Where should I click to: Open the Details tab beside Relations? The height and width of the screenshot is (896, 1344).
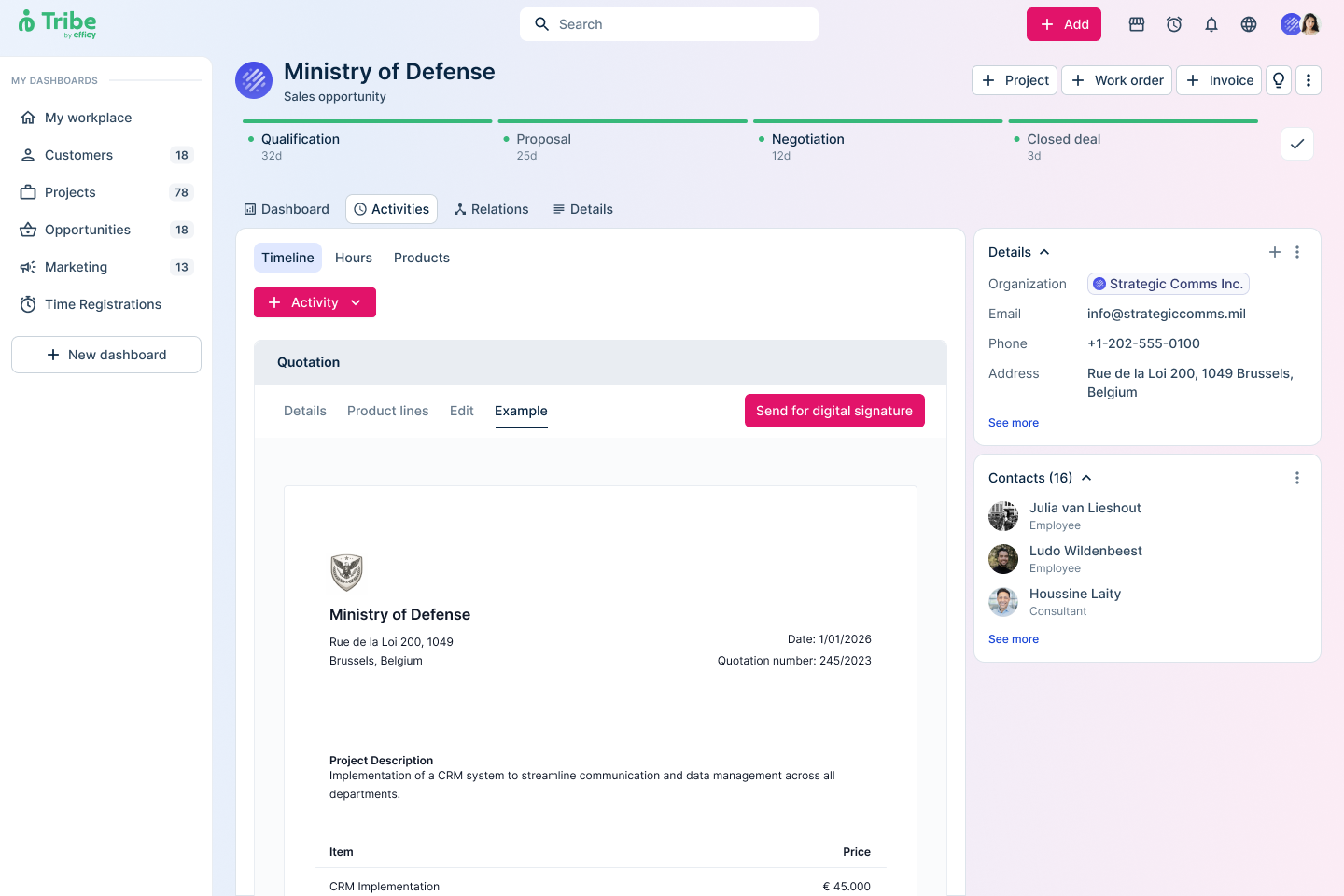point(583,209)
